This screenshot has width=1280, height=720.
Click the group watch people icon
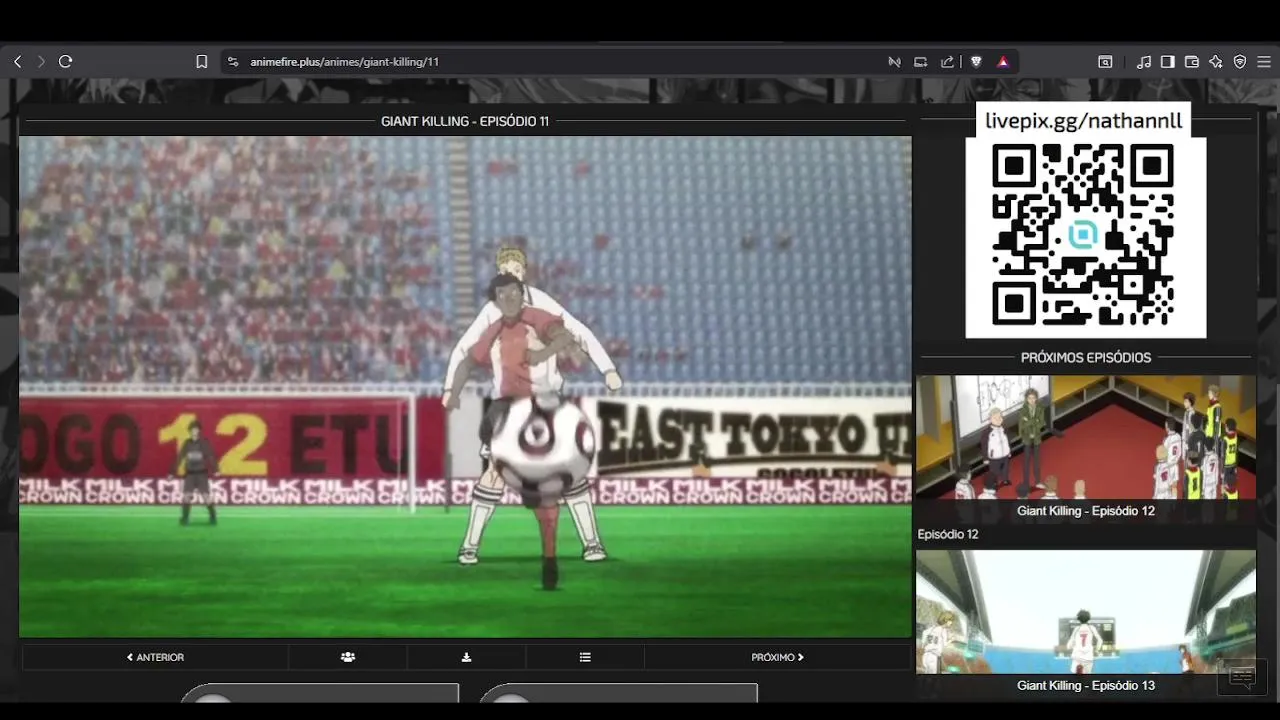point(347,657)
